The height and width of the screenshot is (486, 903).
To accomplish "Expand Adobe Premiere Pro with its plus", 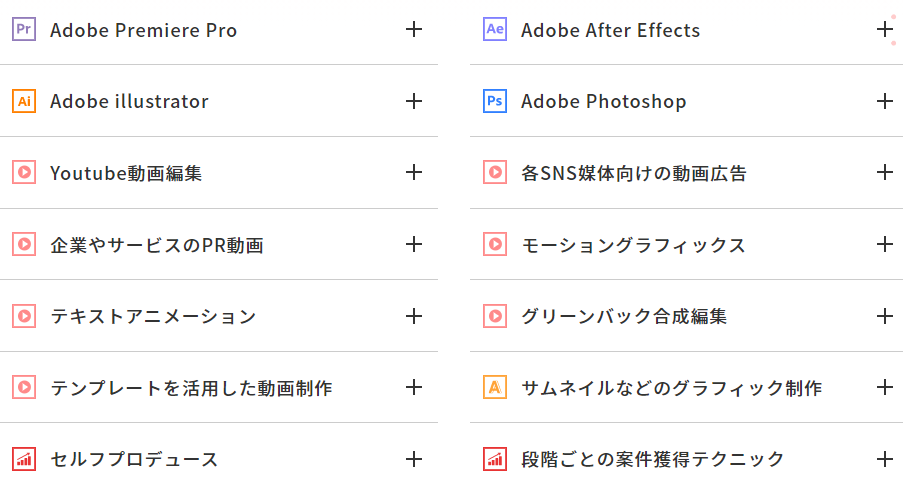I will tap(413, 29).
